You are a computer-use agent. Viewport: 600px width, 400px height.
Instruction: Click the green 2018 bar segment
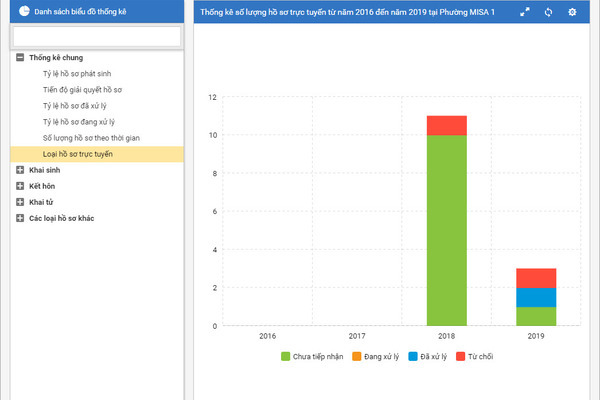pyautogui.click(x=446, y=230)
